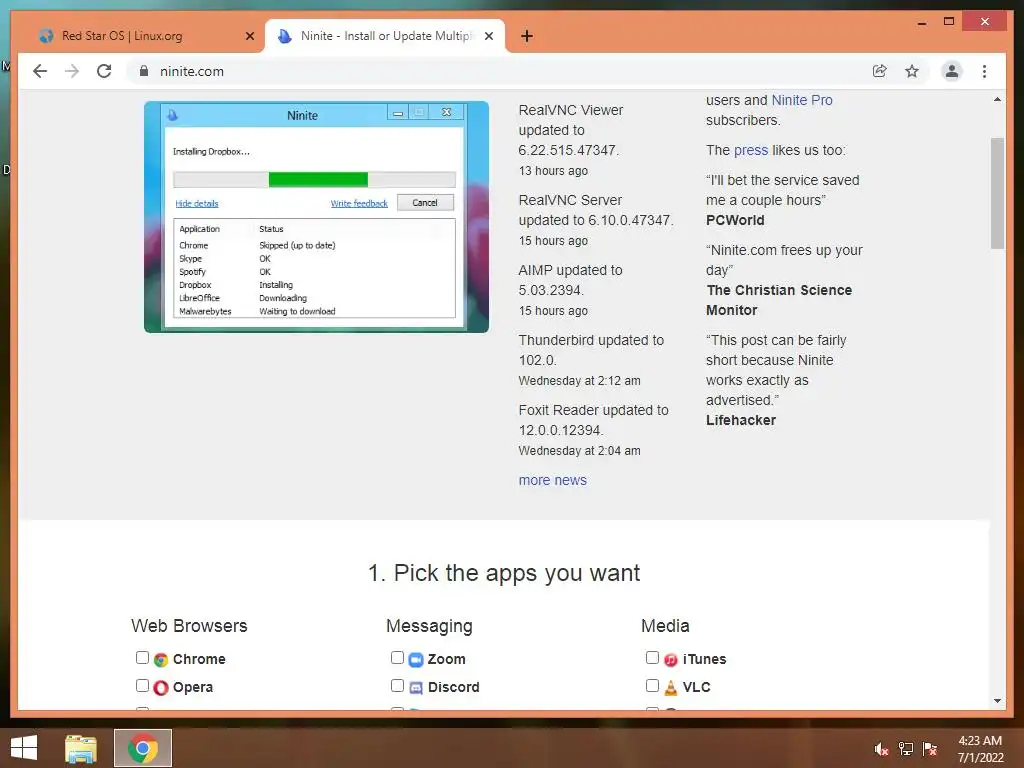This screenshot has width=1024, height=768.
Task: Follow the press link
Action: pyautogui.click(x=751, y=150)
